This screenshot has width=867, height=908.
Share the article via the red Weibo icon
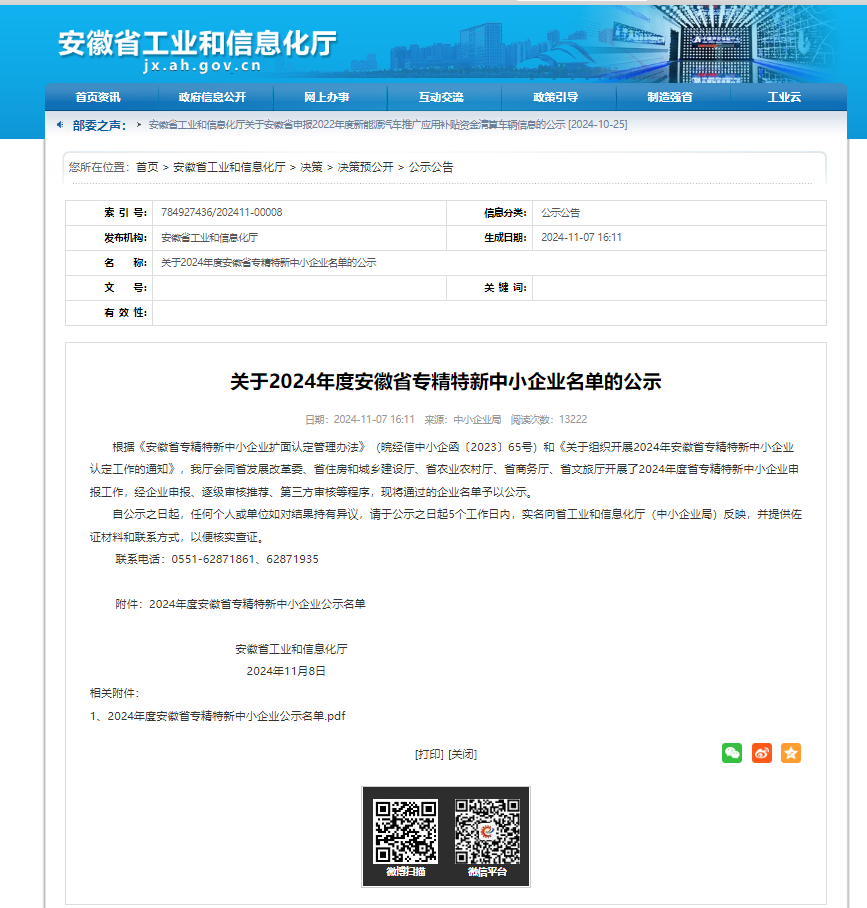[762, 753]
